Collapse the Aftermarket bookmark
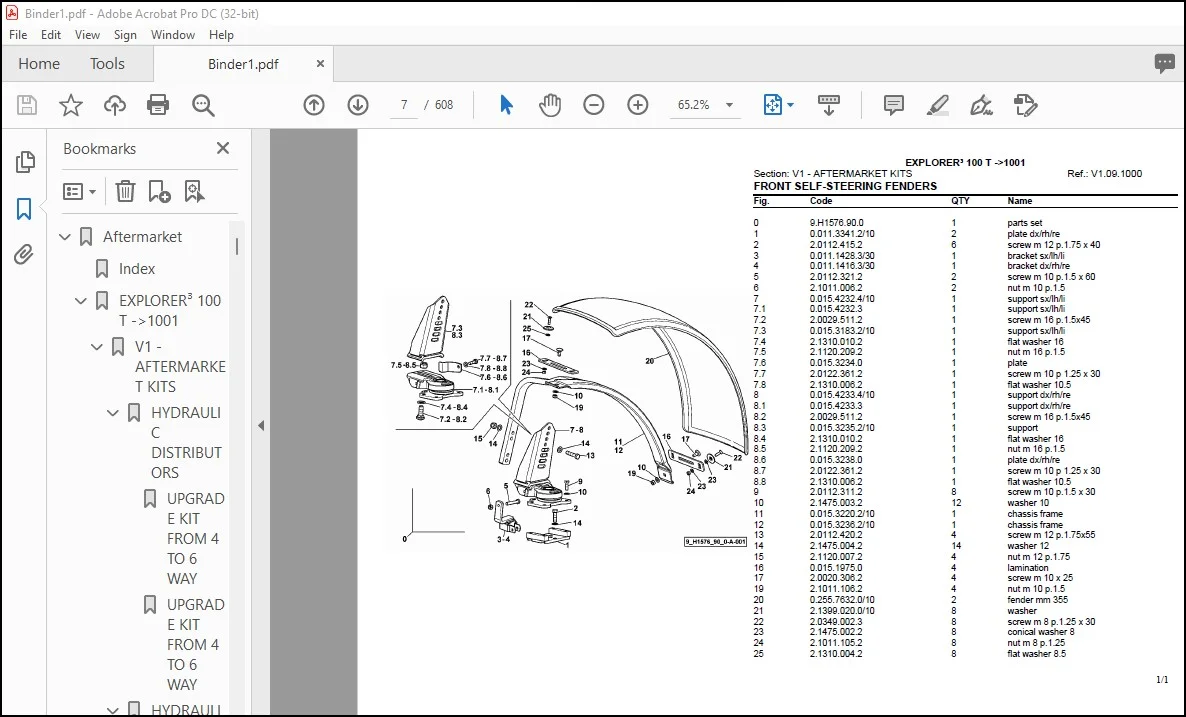This screenshot has height=717, width=1186. click(x=65, y=237)
